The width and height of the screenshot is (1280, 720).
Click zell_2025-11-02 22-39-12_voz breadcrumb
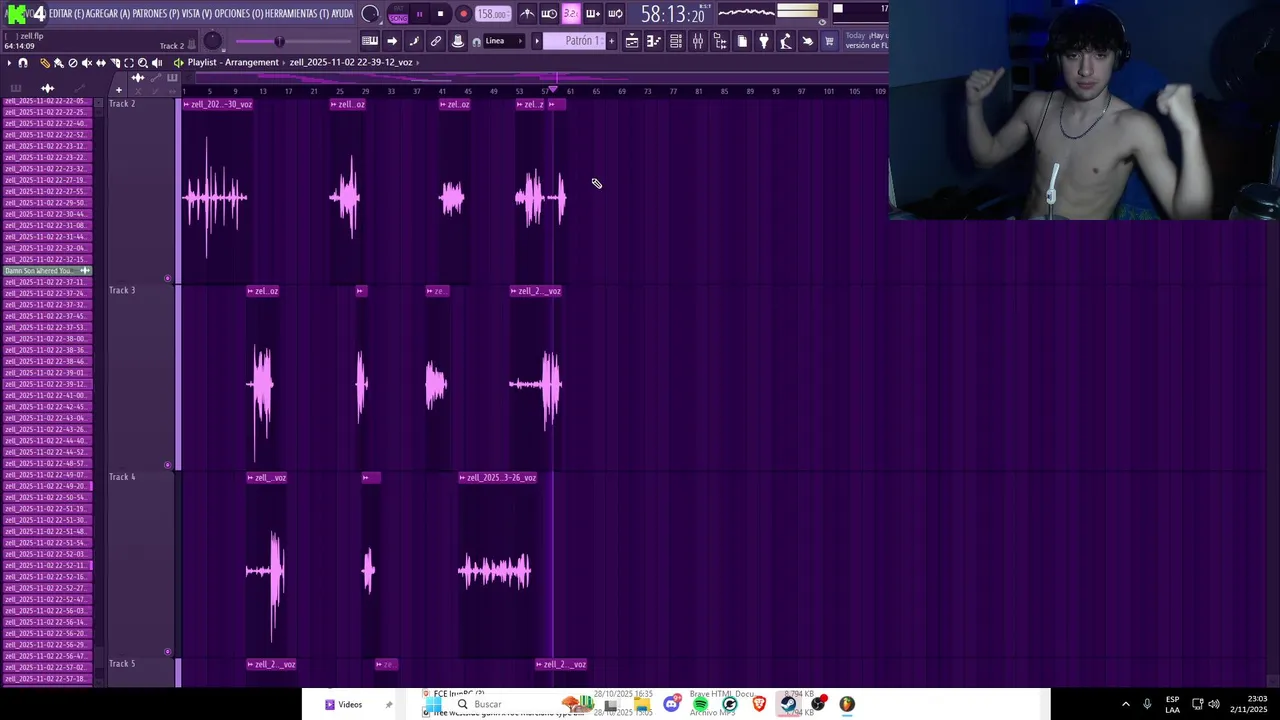pos(351,62)
